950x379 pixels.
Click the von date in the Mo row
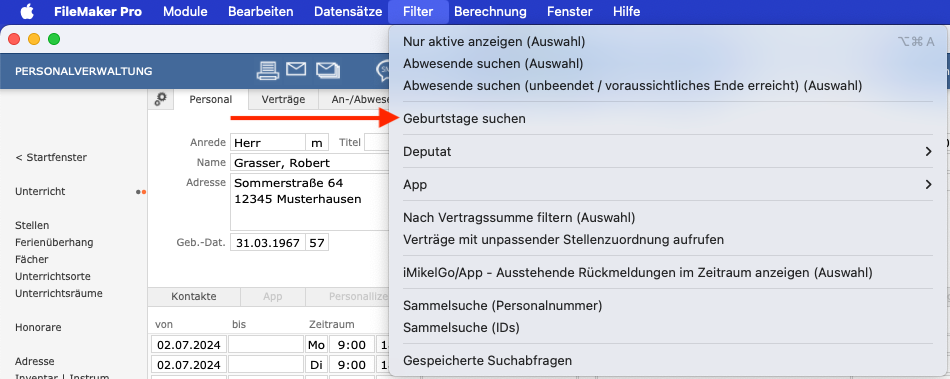coord(189,345)
